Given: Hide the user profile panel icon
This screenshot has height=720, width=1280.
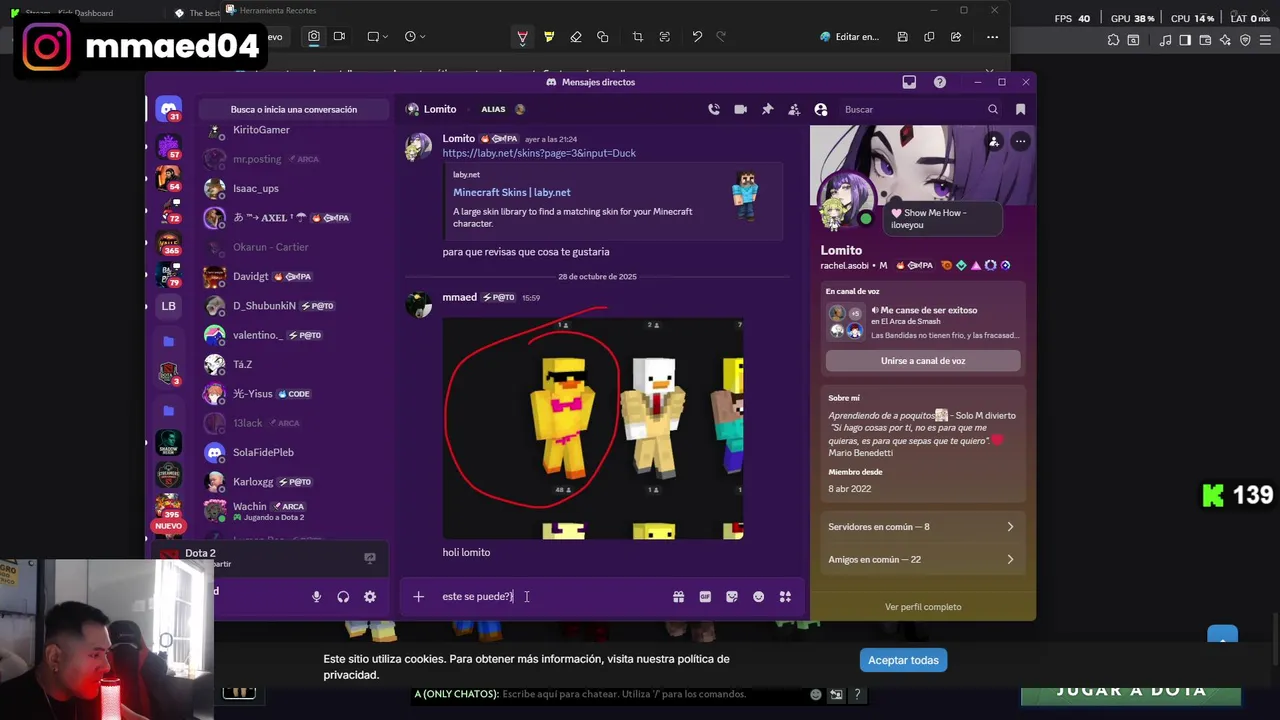Looking at the screenshot, I should point(821,109).
